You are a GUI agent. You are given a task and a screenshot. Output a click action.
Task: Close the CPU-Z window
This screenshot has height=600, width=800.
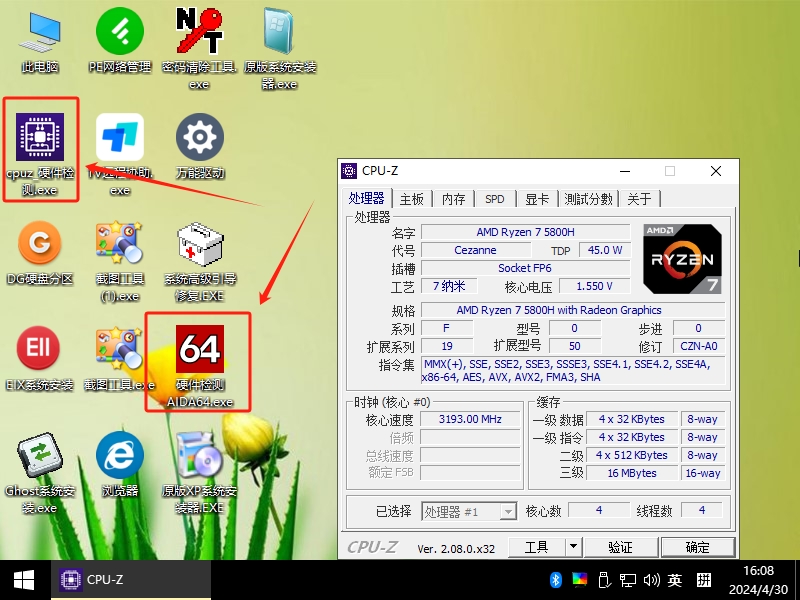click(716, 171)
